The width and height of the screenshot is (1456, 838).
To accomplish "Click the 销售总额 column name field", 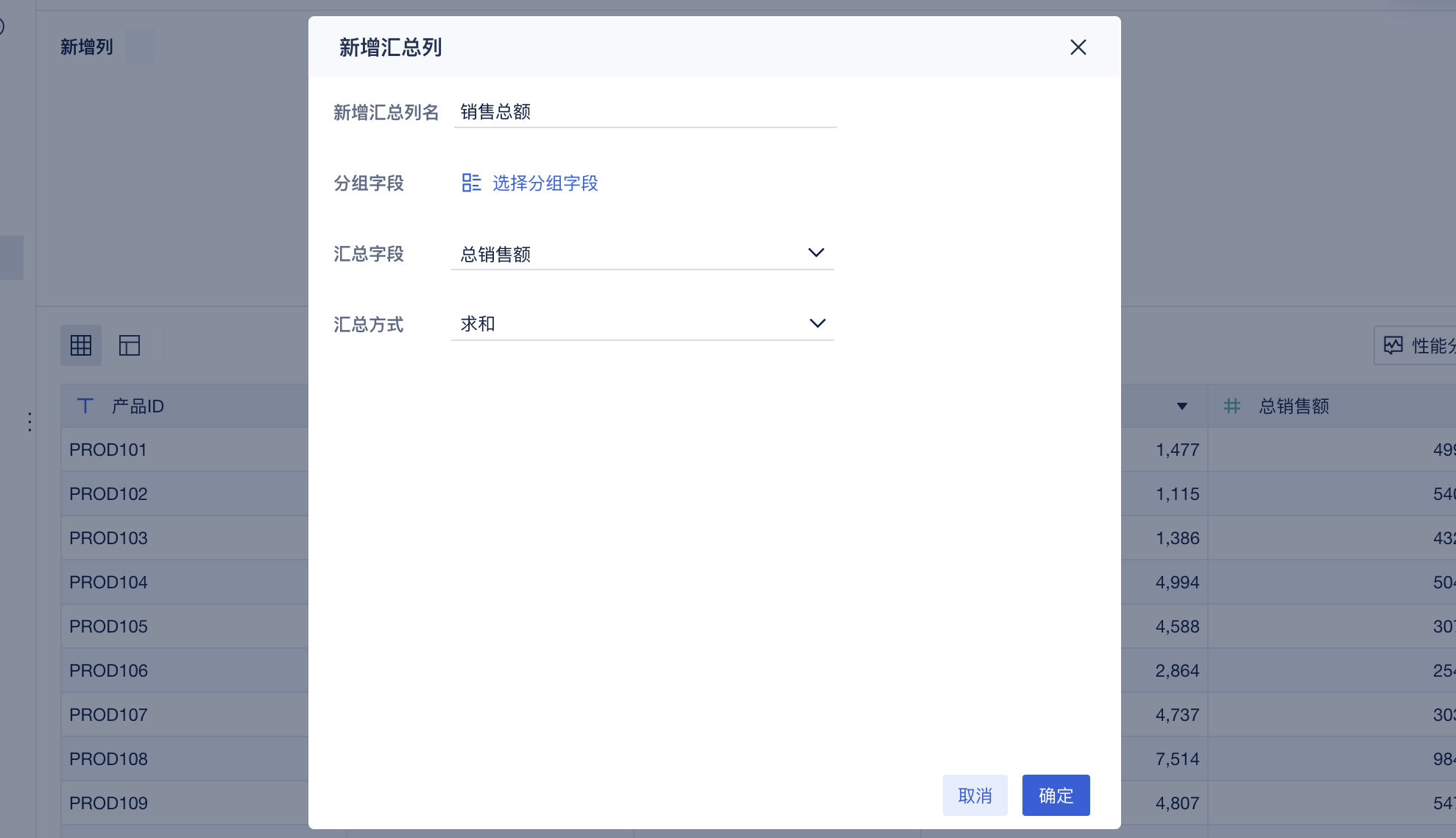I will 644,112.
